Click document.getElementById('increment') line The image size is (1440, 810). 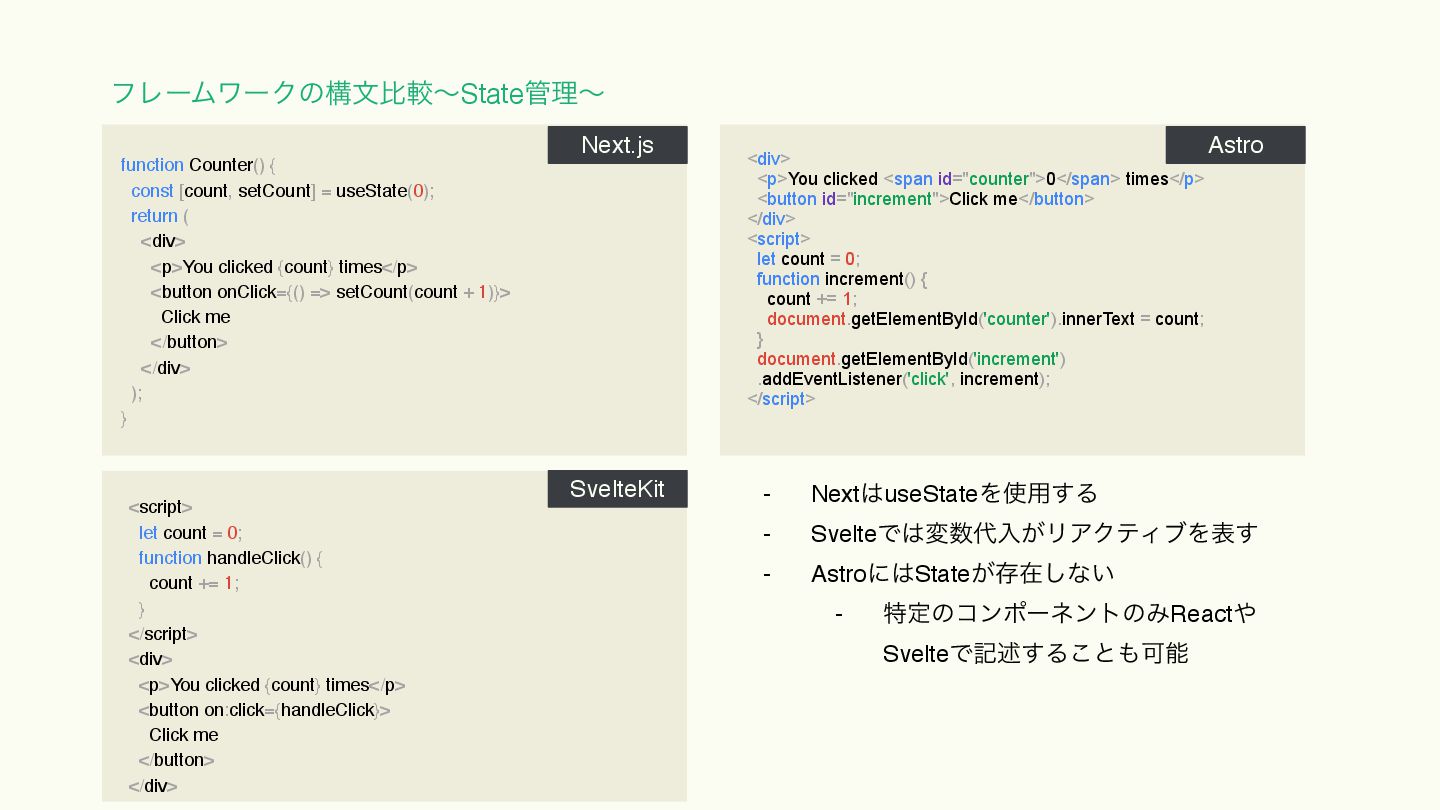click(x=911, y=359)
